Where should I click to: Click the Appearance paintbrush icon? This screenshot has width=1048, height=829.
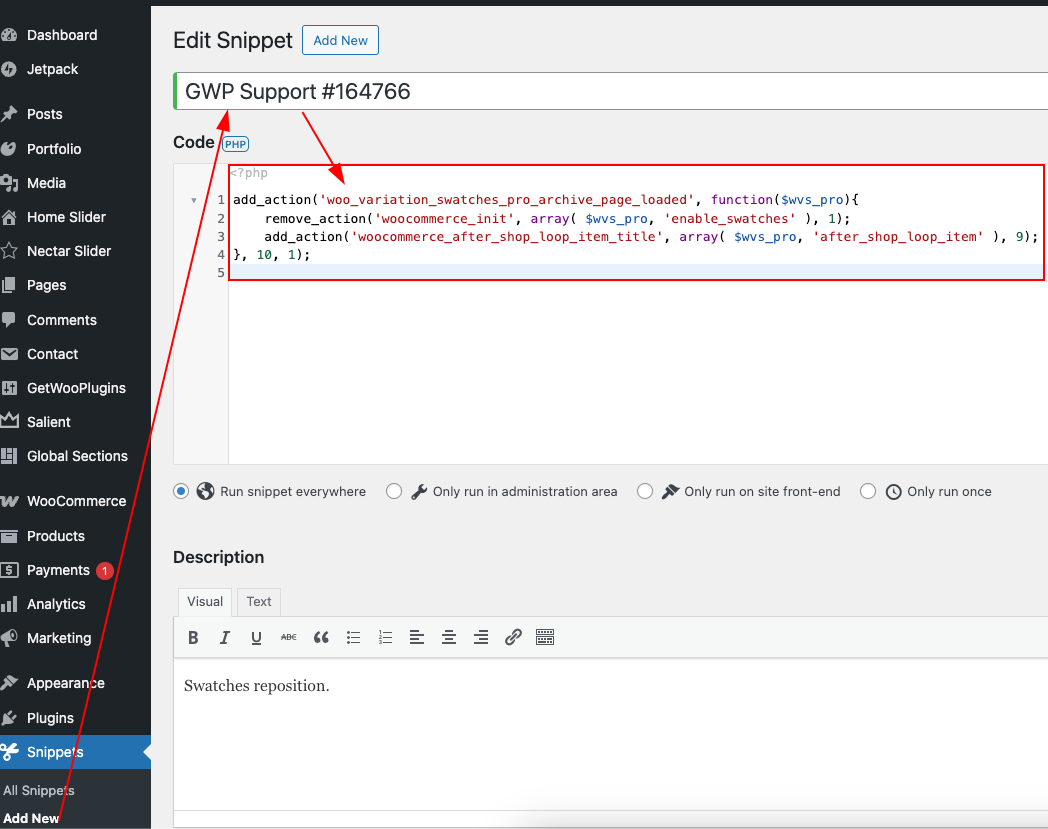tap(9, 683)
